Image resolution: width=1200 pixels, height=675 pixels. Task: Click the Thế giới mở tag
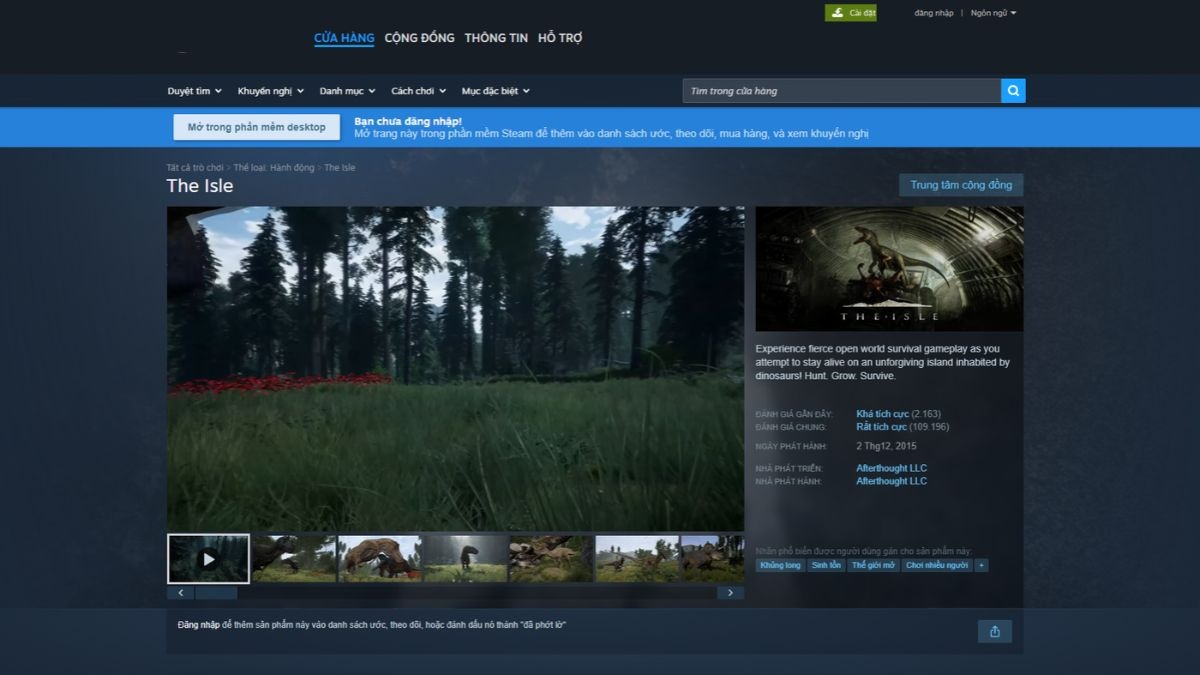[x=873, y=565]
